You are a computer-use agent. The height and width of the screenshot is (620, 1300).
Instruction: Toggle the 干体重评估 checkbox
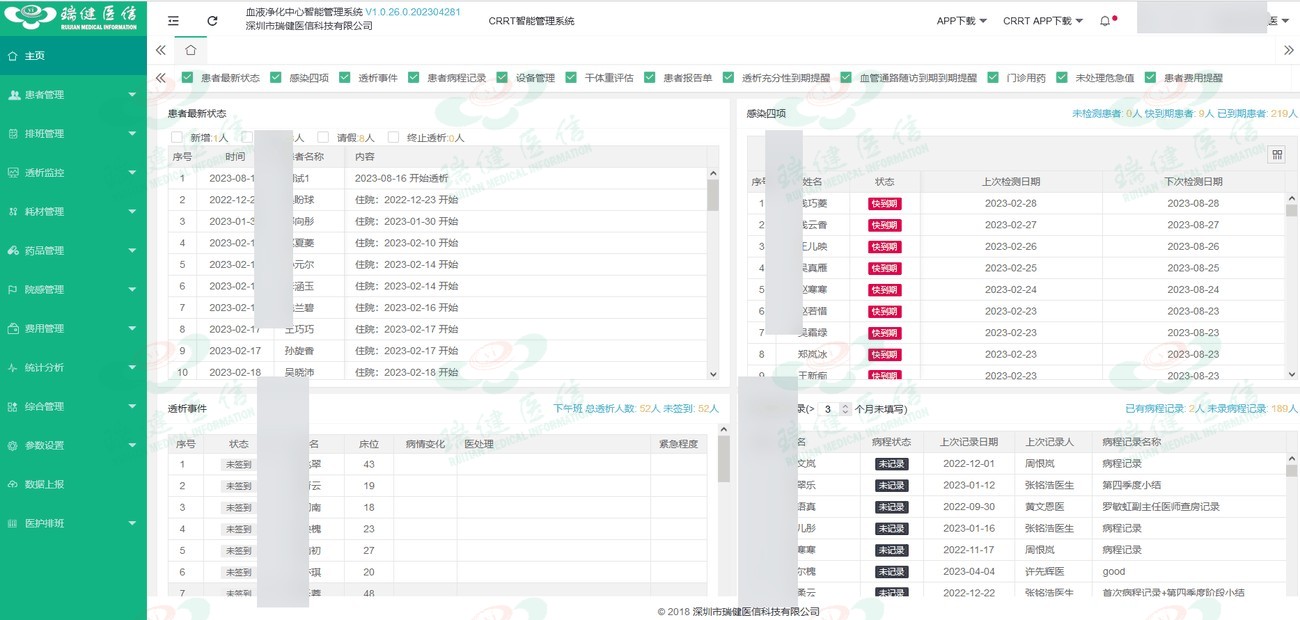point(571,78)
